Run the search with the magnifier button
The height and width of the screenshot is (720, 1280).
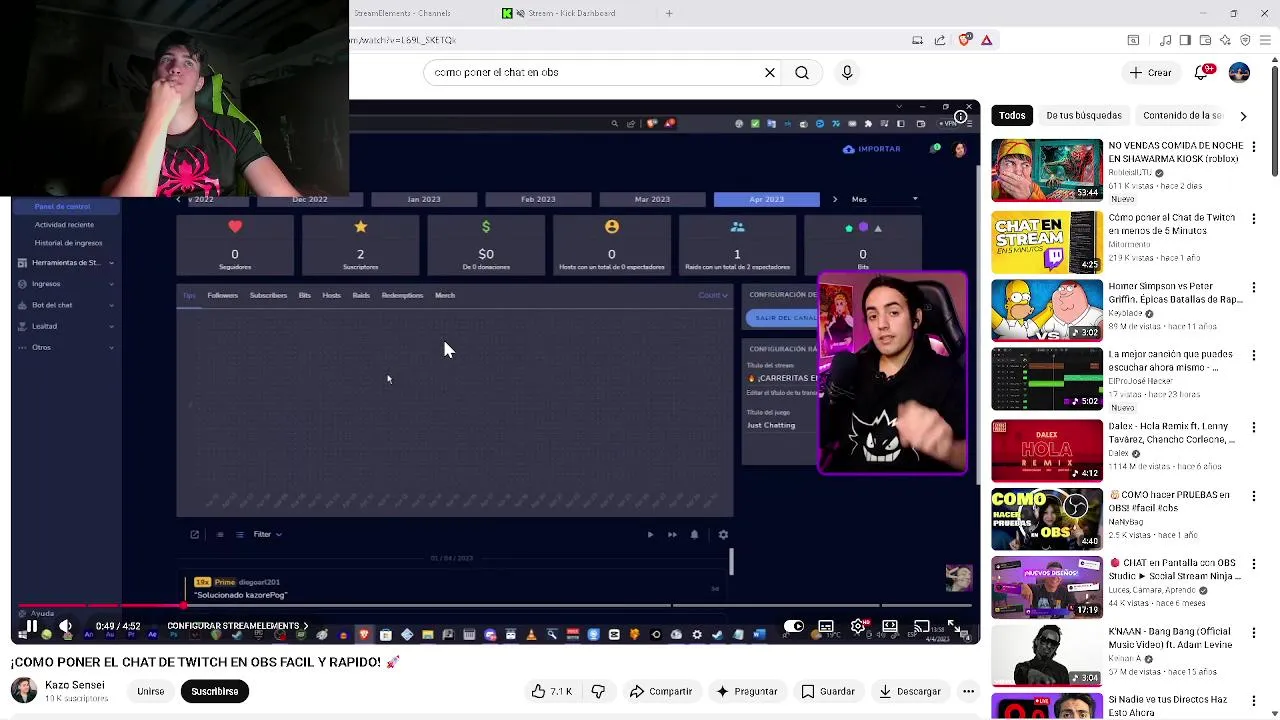pyautogui.click(x=802, y=72)
